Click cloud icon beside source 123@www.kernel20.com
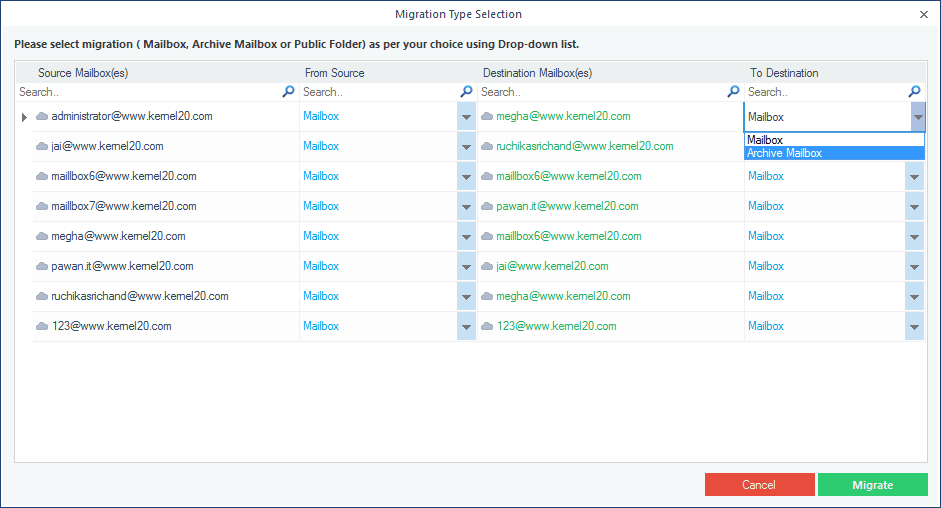Viewport: 941px width, 508px height. (42, 327)
